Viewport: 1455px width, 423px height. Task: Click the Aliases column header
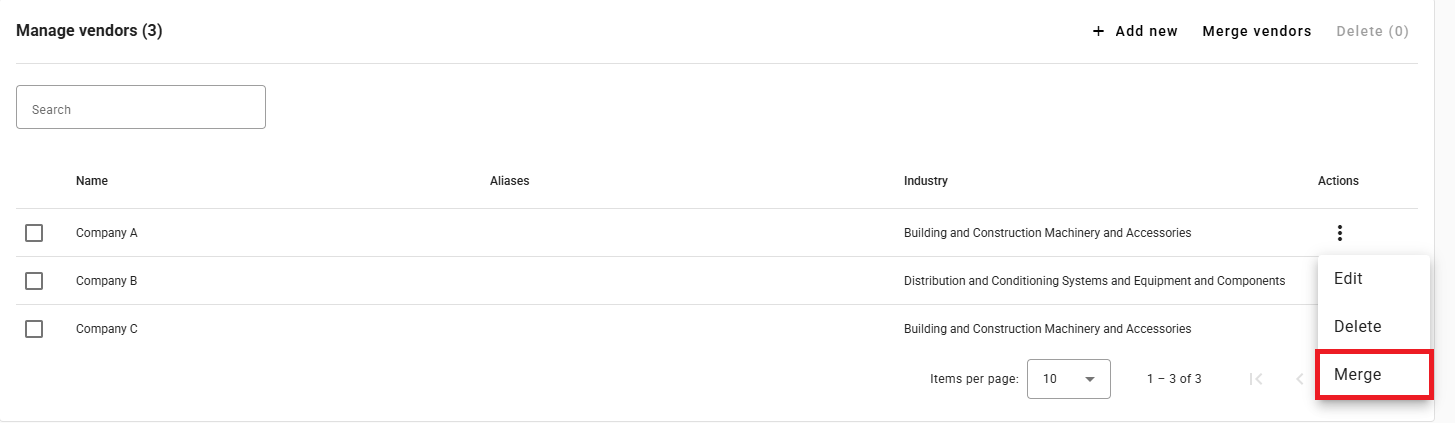click(510, 181)
